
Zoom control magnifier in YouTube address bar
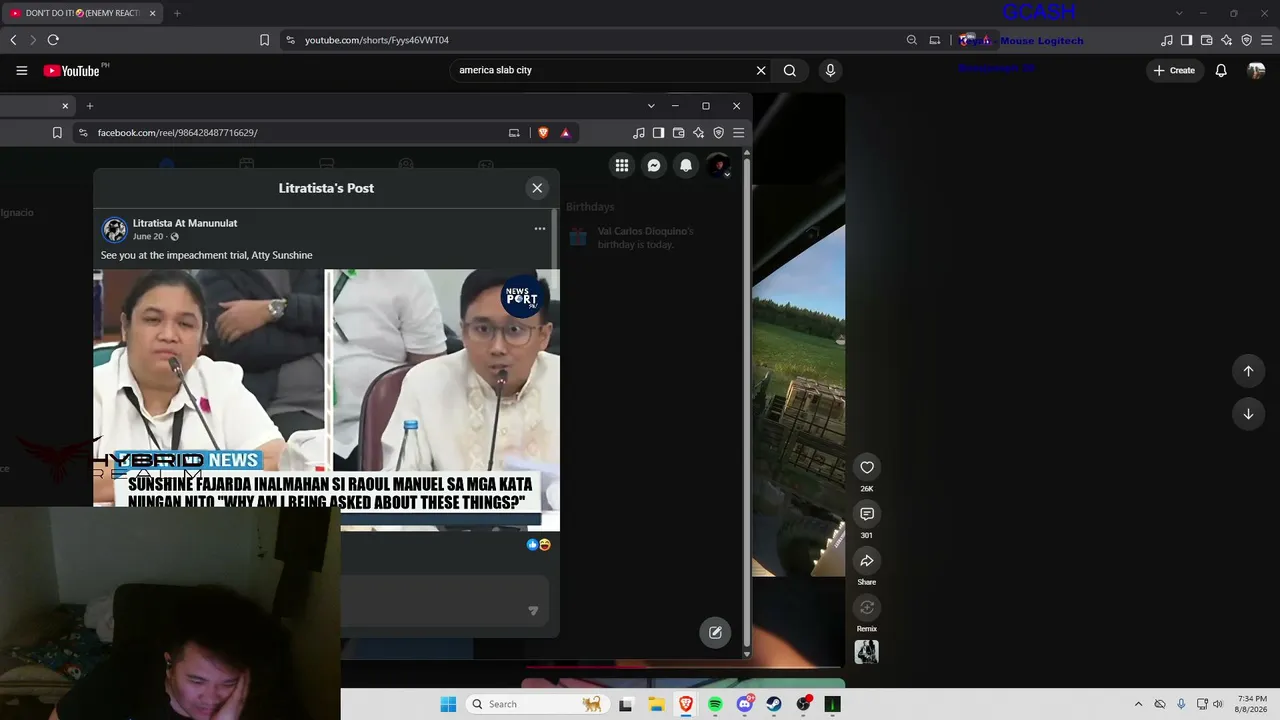click(912, 40)
